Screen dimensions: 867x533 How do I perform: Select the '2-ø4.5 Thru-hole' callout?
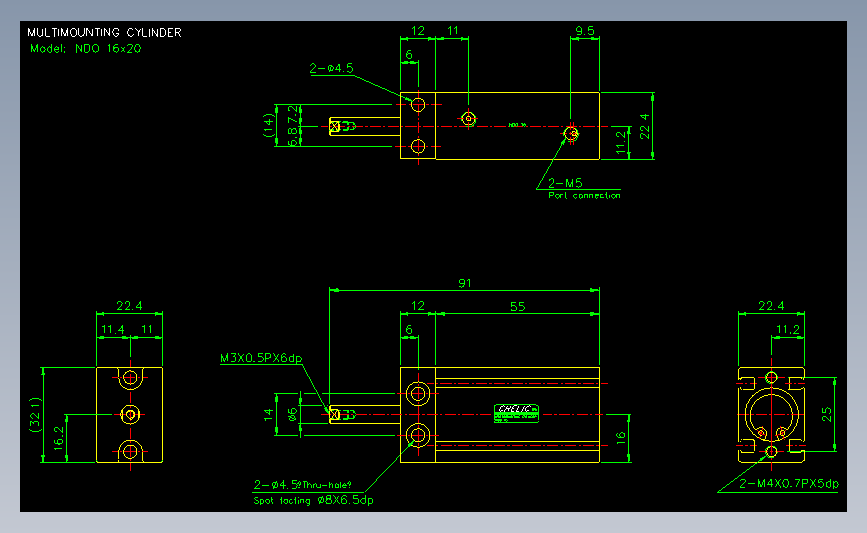coord(302,485)
